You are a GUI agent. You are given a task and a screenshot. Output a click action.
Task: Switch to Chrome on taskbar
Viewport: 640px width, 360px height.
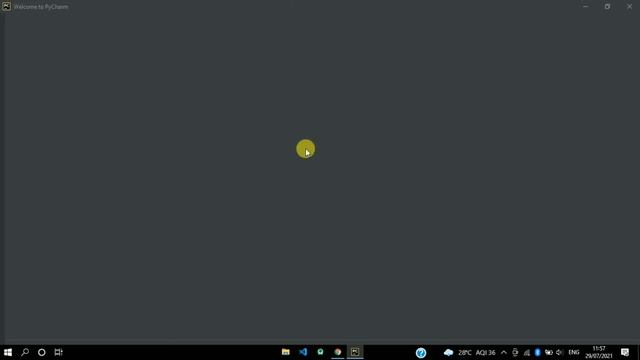(x=338, y=352)
